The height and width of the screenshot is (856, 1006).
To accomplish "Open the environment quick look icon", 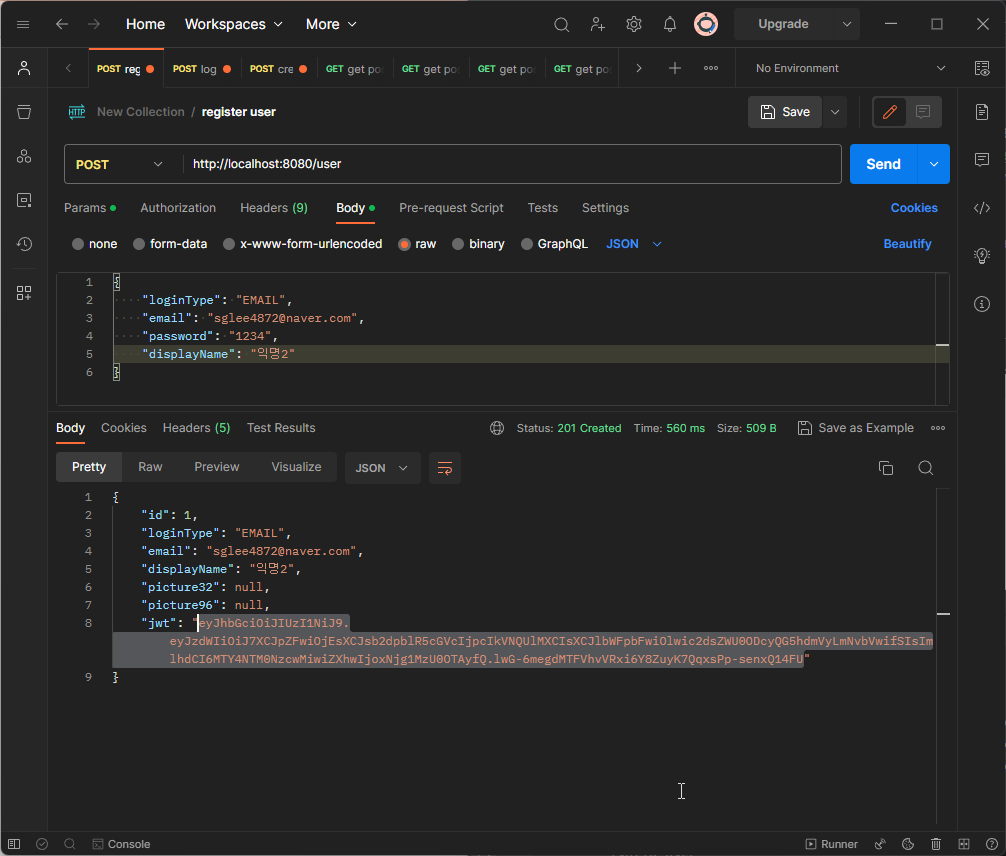I will coord(982,68).
